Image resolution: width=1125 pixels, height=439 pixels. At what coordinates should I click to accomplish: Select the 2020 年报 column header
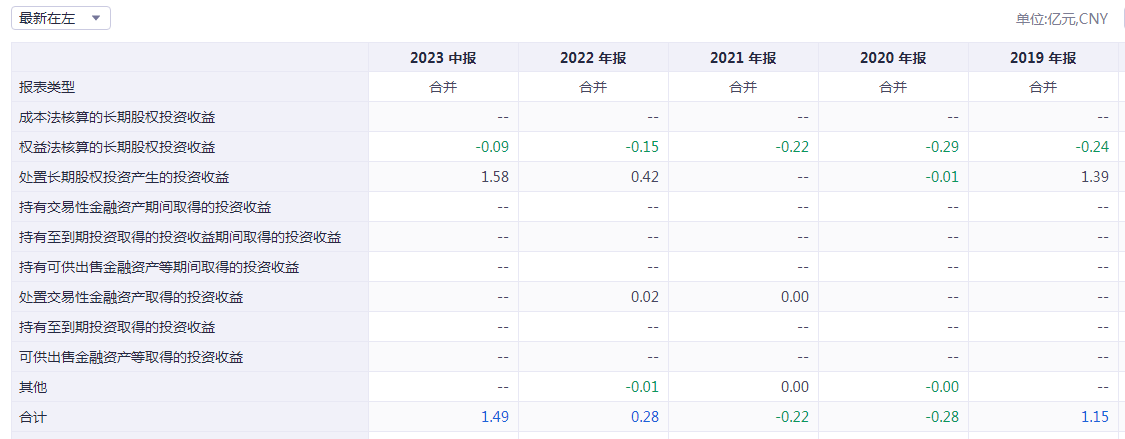[893, 58]
